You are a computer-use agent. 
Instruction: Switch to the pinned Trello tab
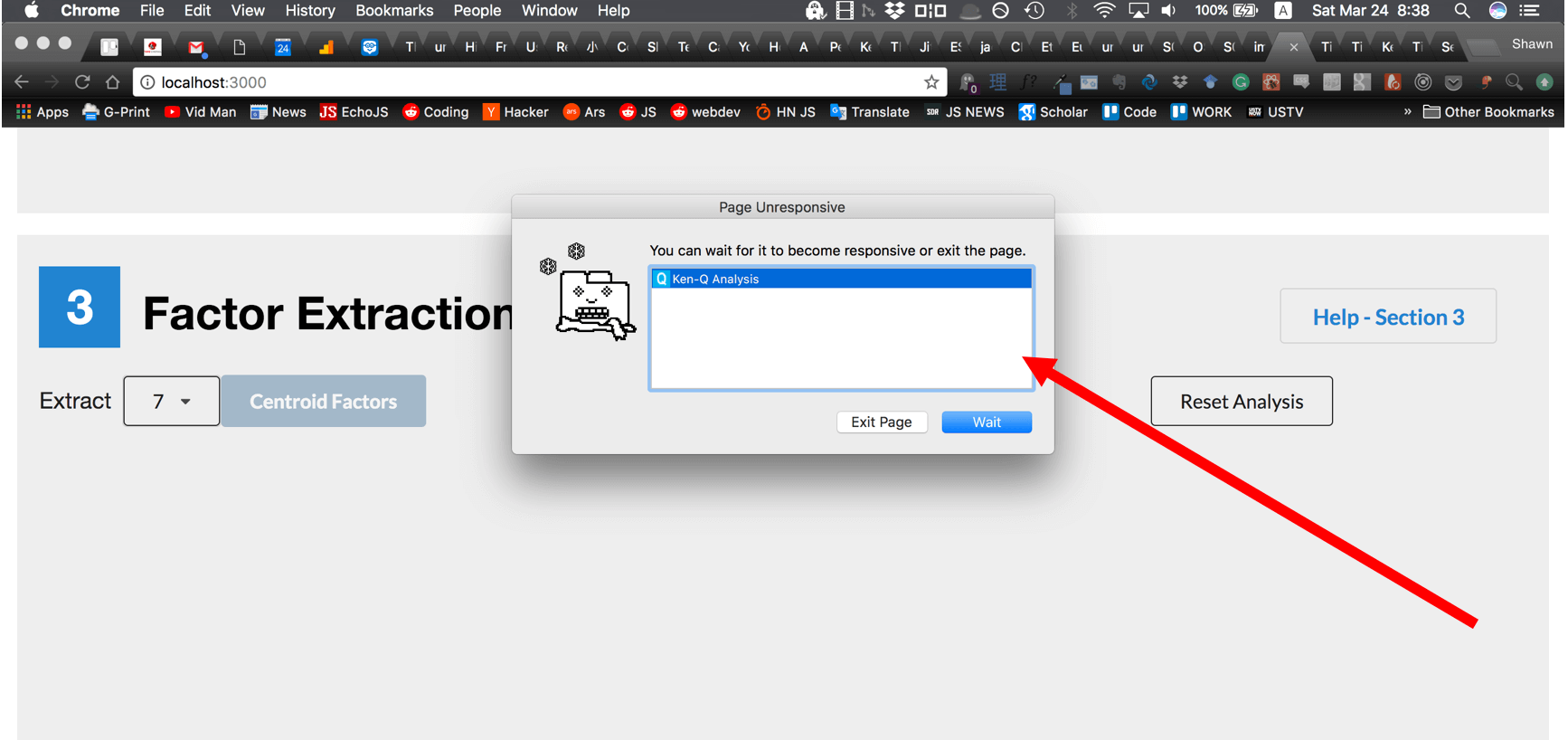[x=109, y=47]
